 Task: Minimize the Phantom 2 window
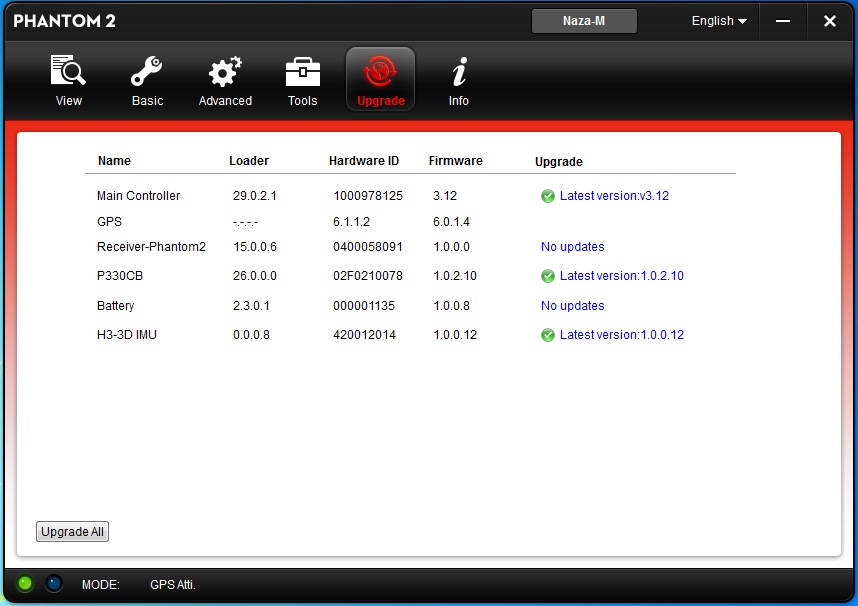click(784, 21)
